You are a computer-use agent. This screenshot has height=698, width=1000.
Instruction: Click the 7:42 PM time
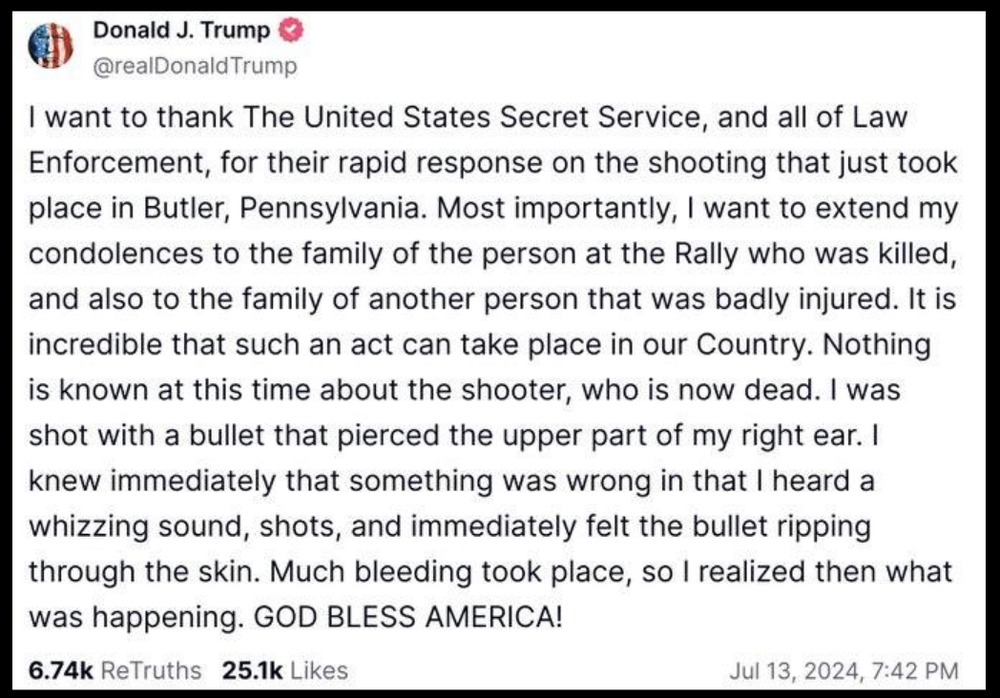pos(915,671)
